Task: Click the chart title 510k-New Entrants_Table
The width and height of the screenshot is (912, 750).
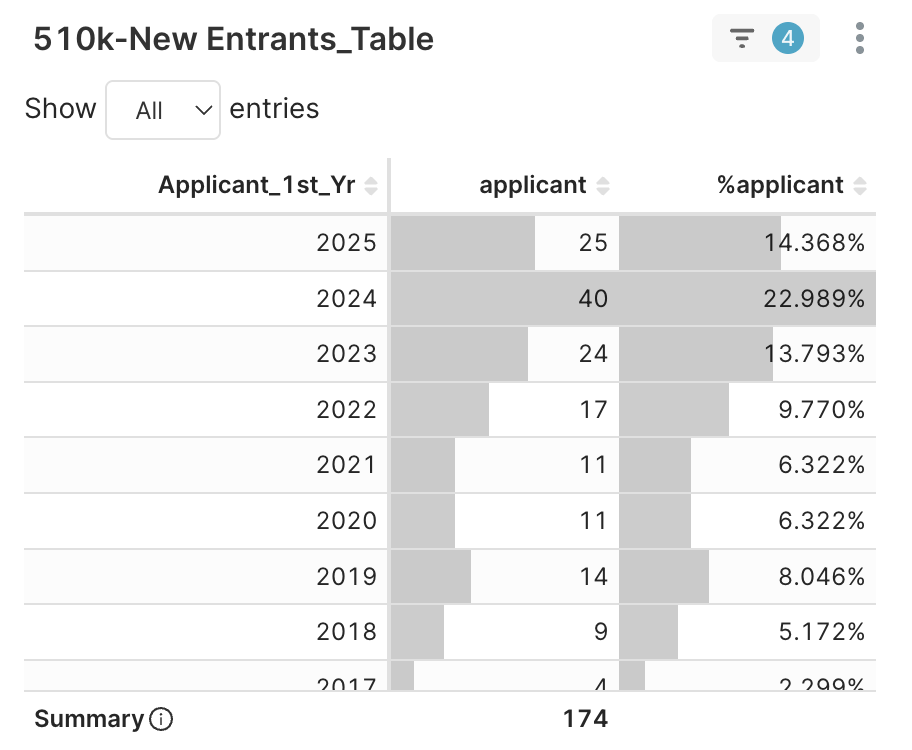Action: [x=233, y=39]
